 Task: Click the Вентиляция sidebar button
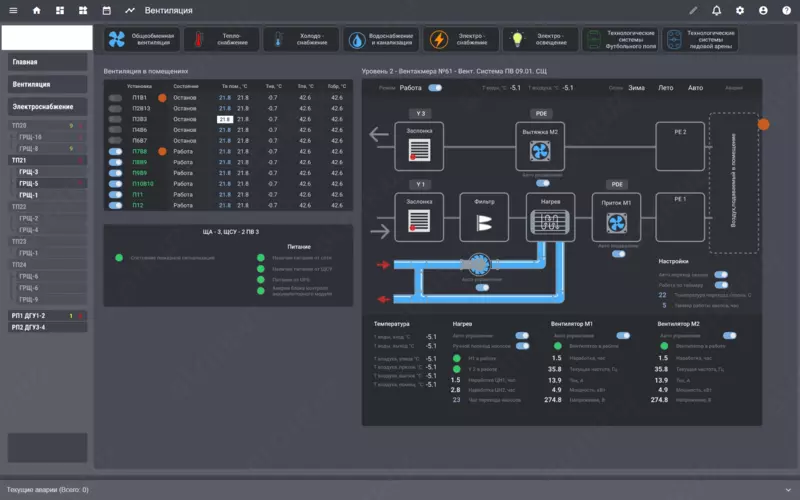(47, 84)
